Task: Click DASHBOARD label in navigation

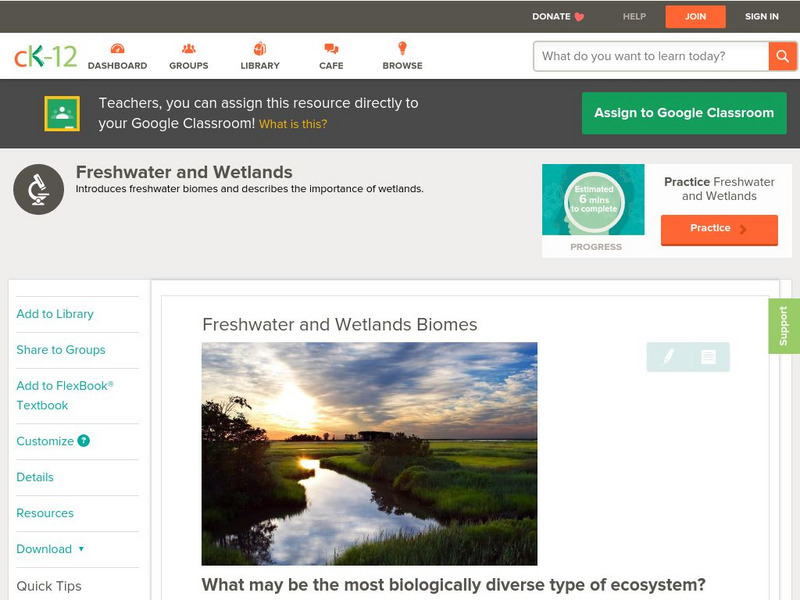Action: coord(117,66)
